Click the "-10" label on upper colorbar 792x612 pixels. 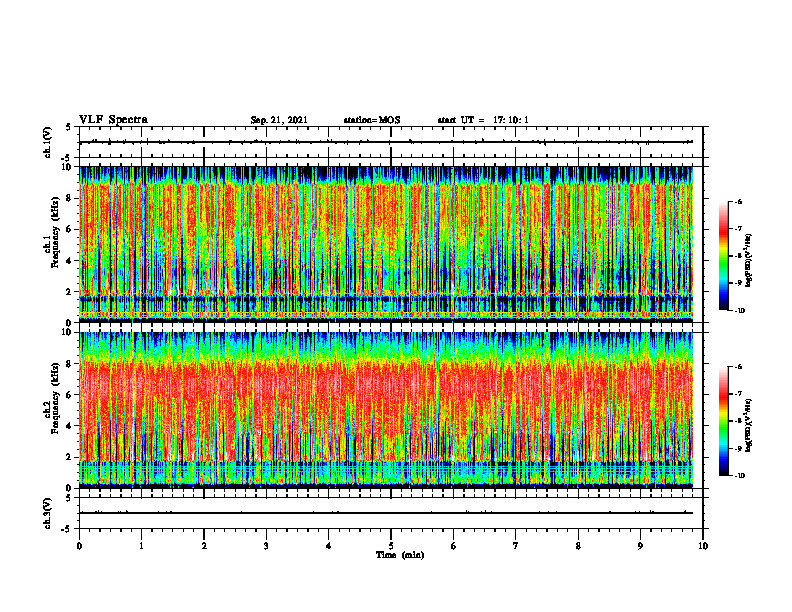(739, 311)
